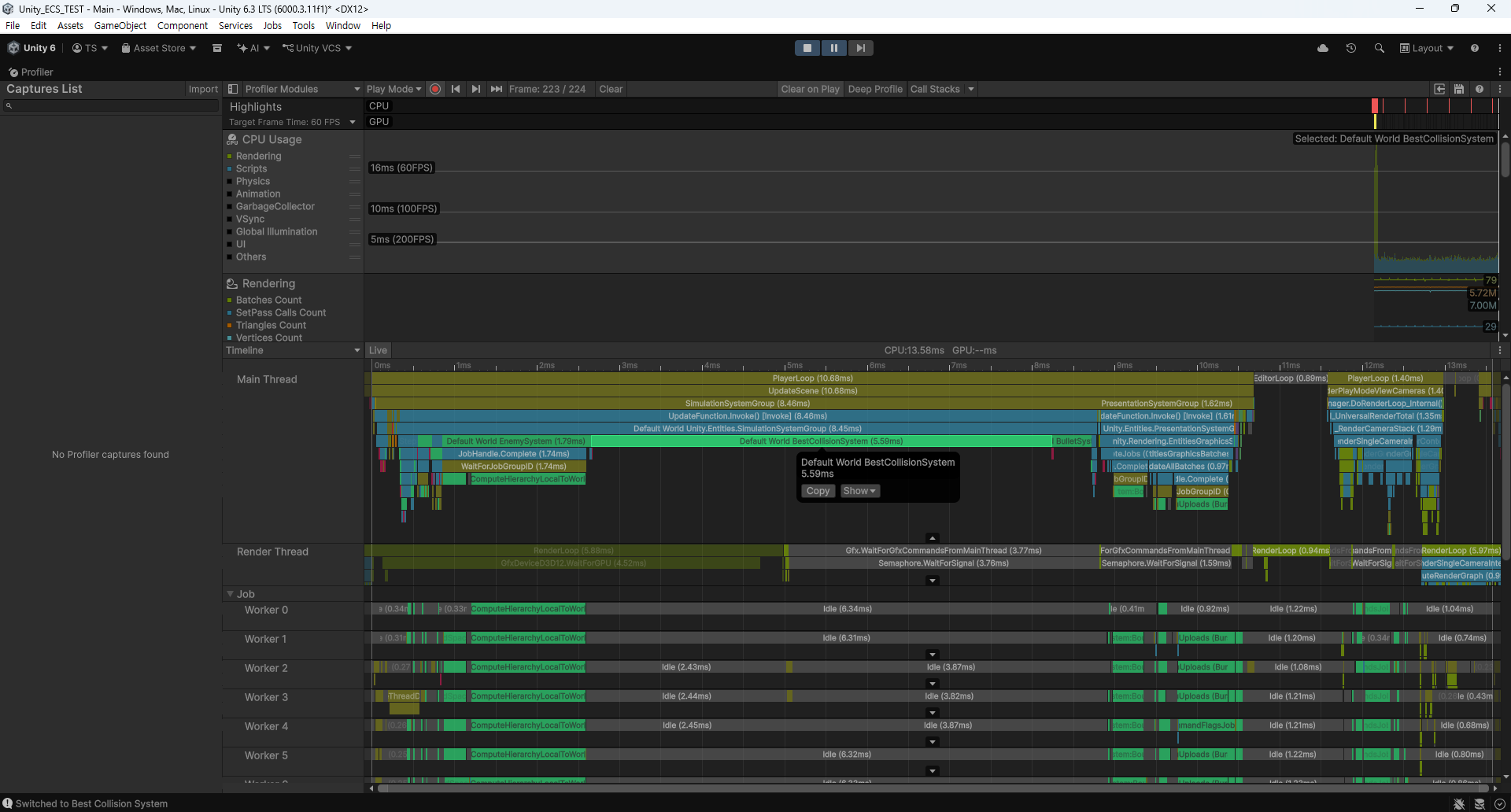Image resolution: width=1511 pixels, height=812 pixels.
Task: Pause the editor play mode
Action: [x=833, y=48]
